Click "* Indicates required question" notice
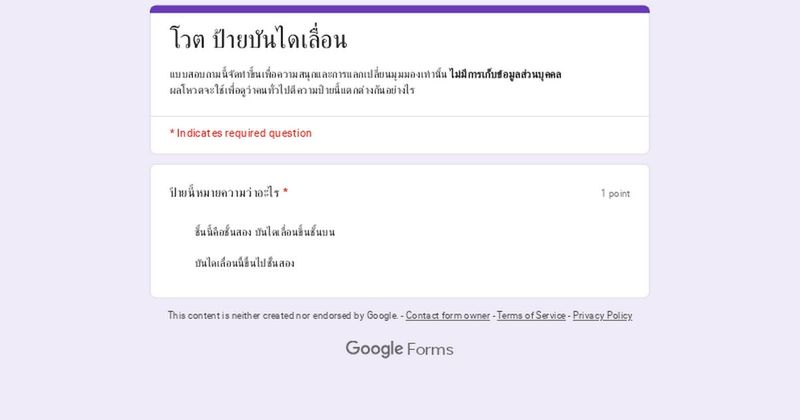This screenshot has width=800, height=420. (241, 133)
